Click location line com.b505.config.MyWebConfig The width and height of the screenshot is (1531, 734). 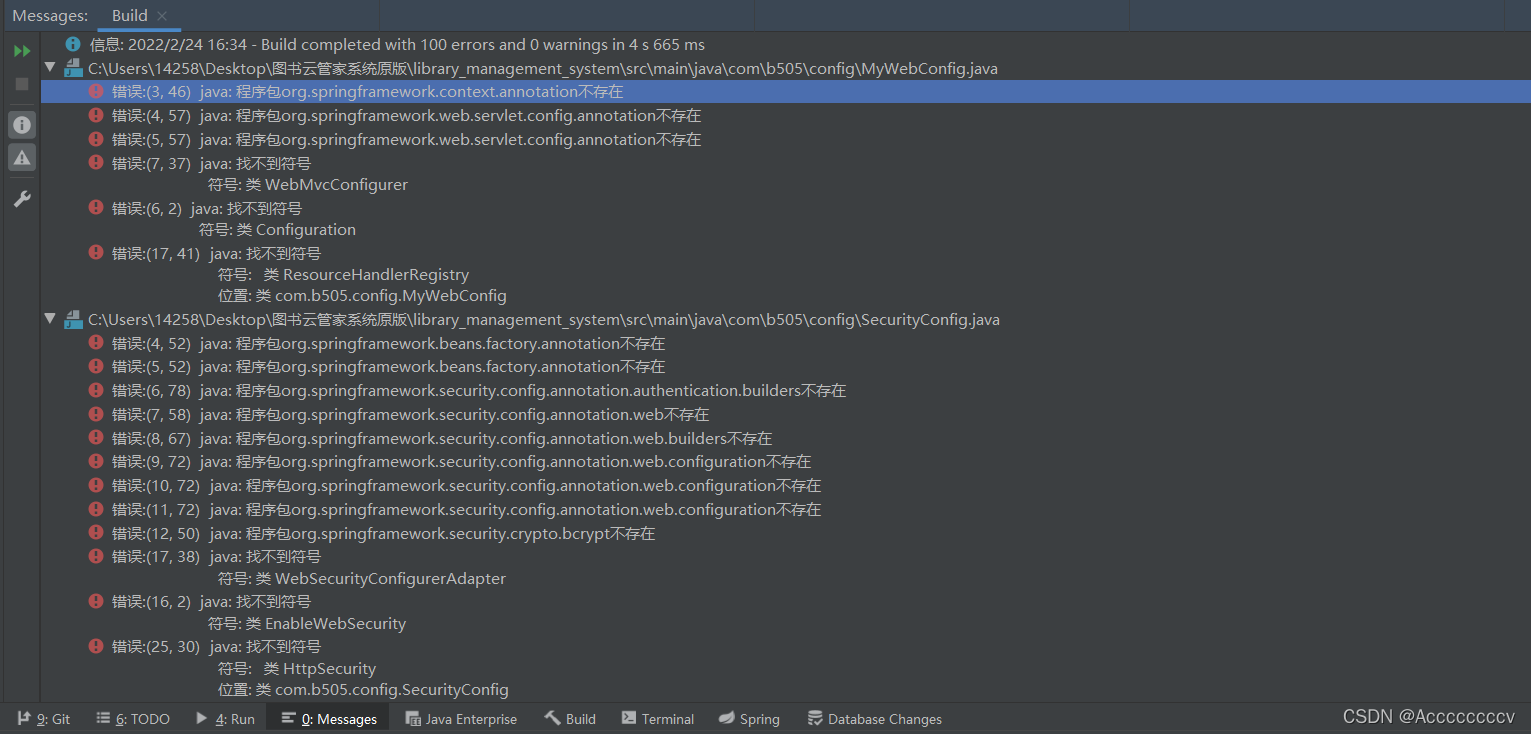(x=362, y=296)
